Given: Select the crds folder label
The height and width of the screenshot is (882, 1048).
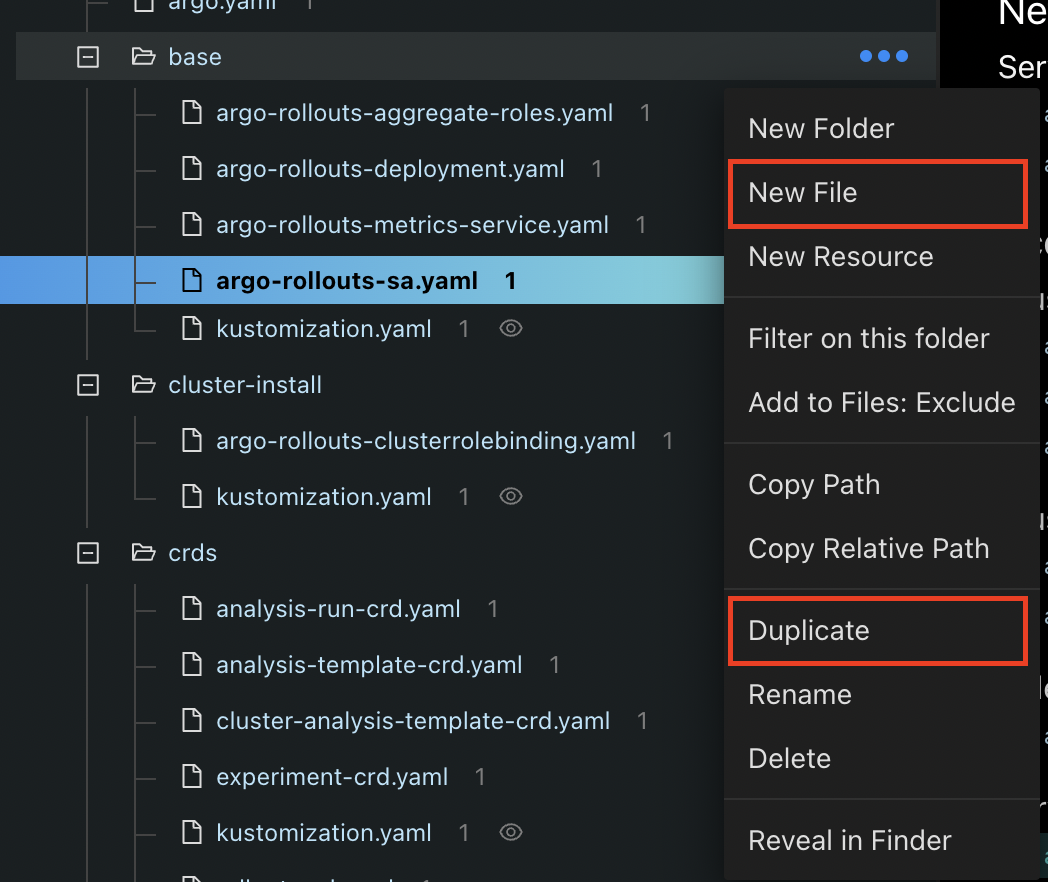Looking at the screenshot, I should tap(192, 553).
